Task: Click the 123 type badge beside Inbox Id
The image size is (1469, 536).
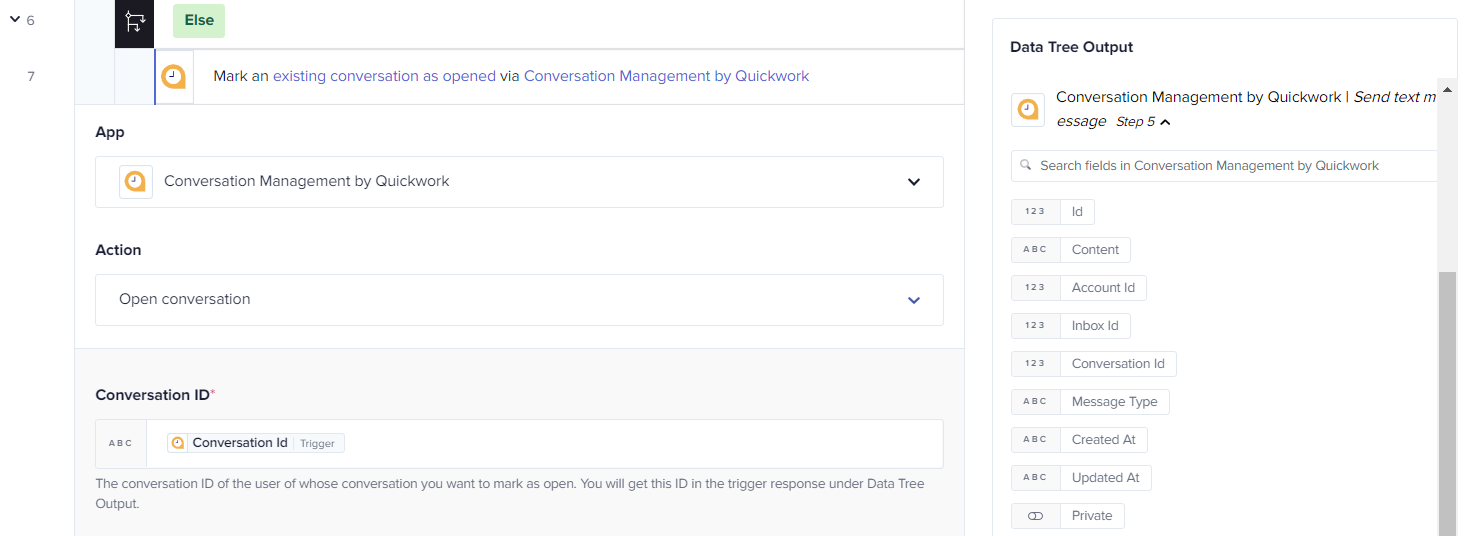Action: [x=1035, y=326]
